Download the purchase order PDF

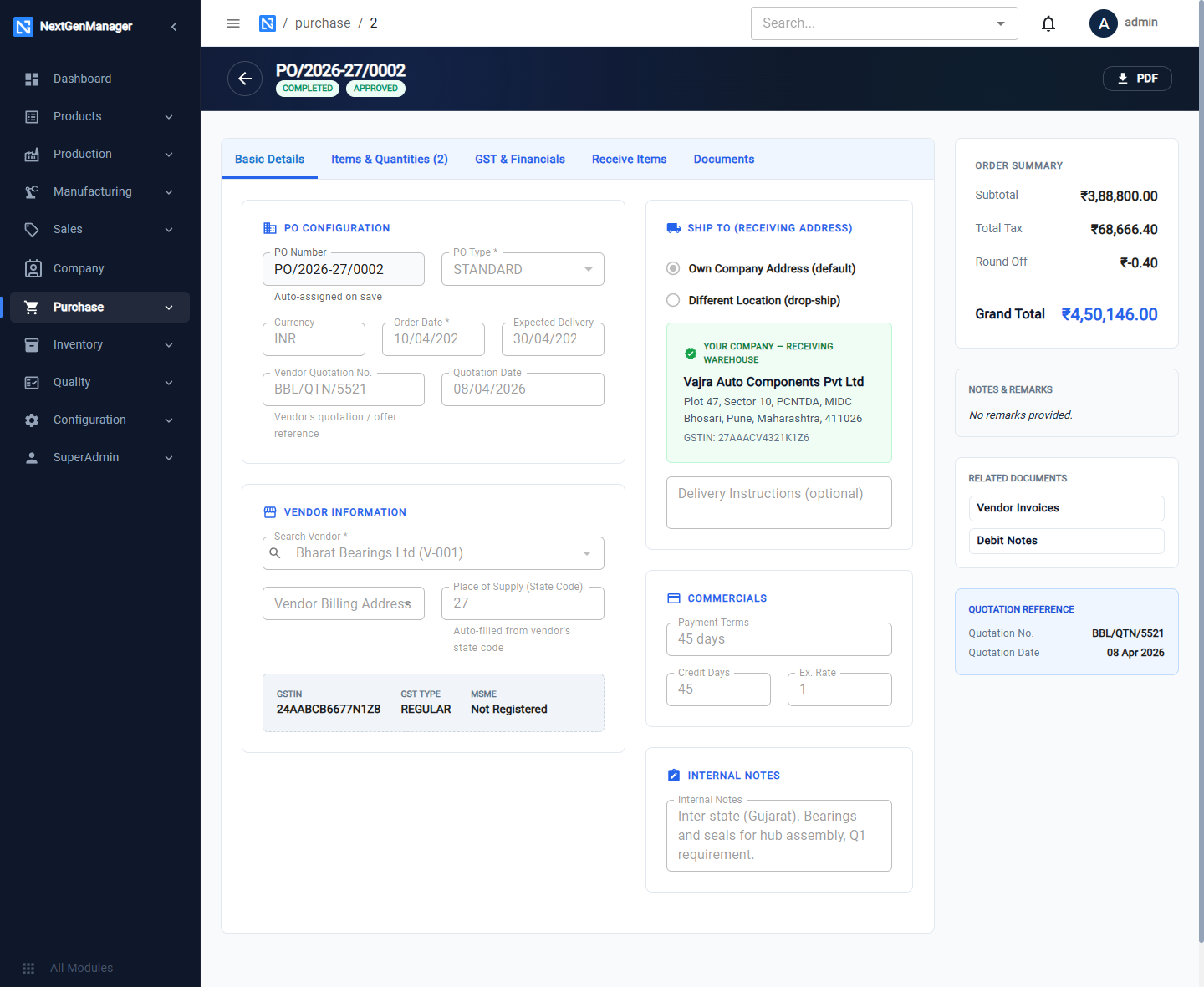1137,79
